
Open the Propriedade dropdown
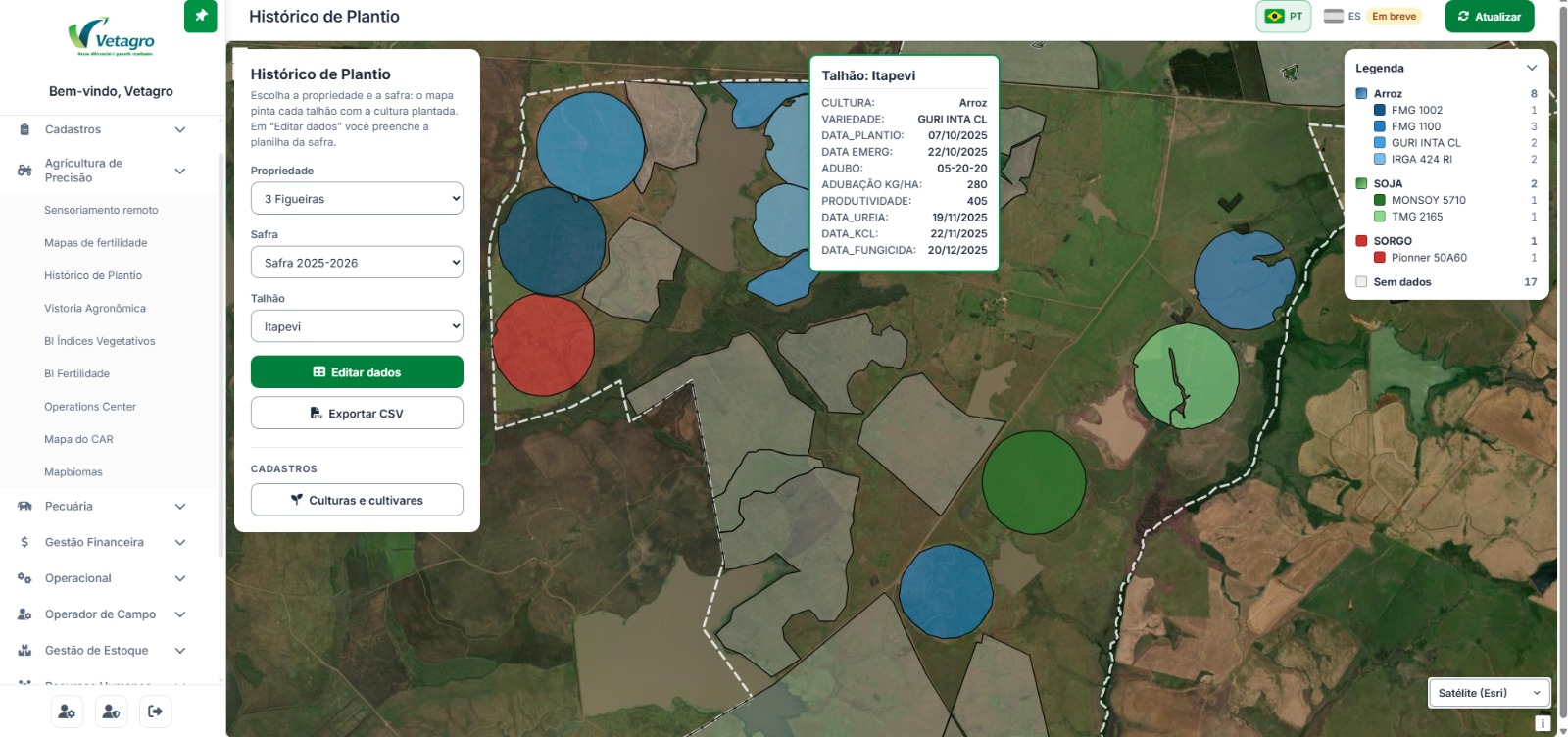pyautogui.click(x=357, y=199)
